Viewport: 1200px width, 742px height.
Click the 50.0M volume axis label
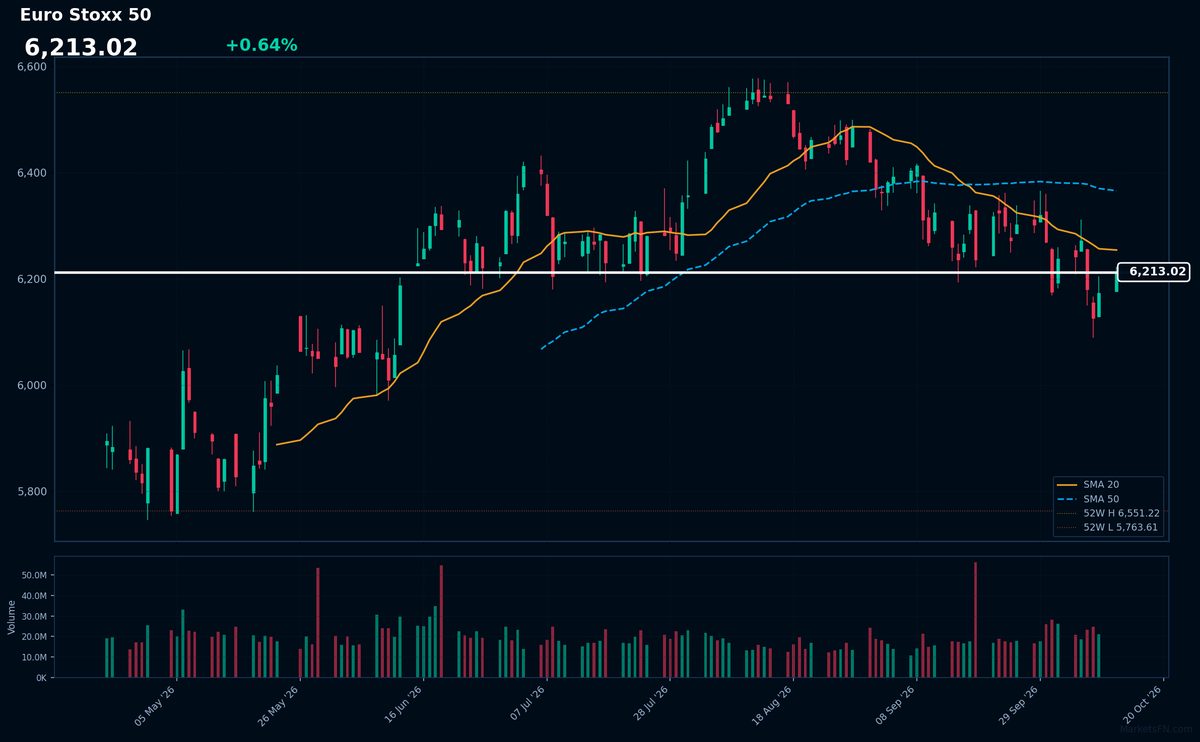(33, 575)
